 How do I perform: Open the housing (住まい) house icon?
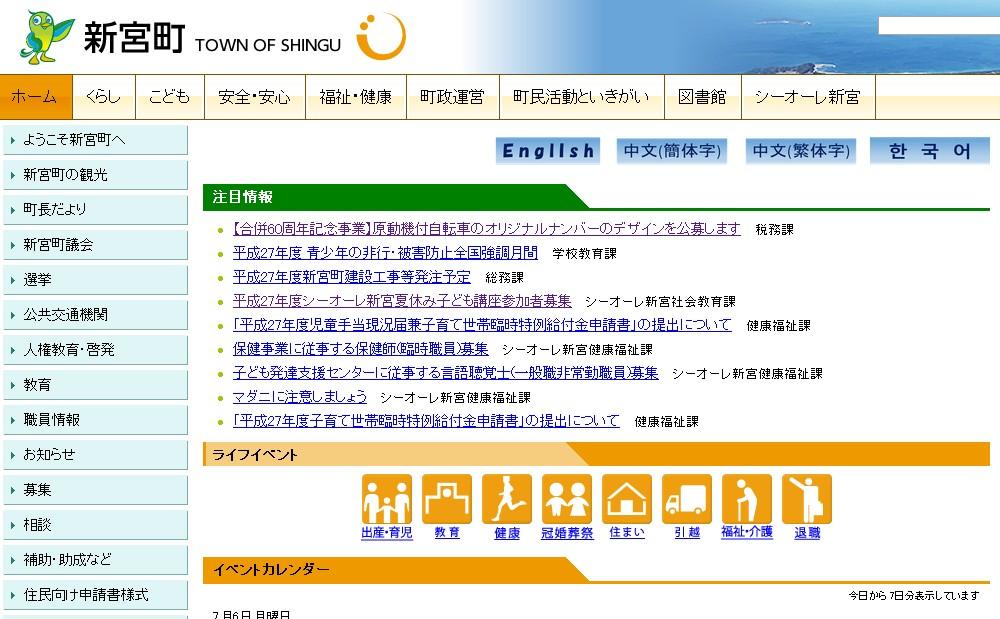pyautogui.click(x=627, y=499)
